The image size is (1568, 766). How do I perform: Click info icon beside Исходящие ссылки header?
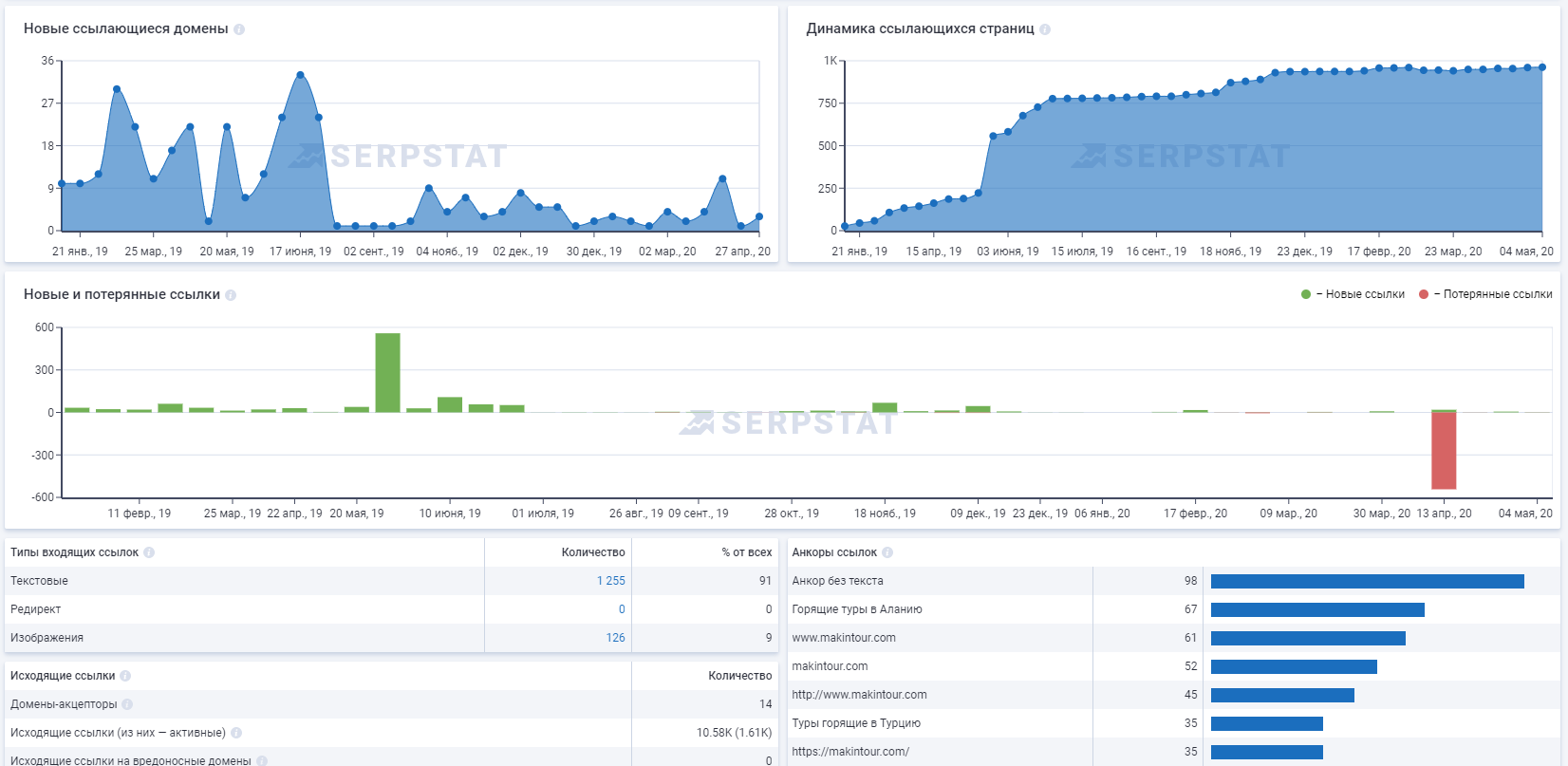pos(125,676)
